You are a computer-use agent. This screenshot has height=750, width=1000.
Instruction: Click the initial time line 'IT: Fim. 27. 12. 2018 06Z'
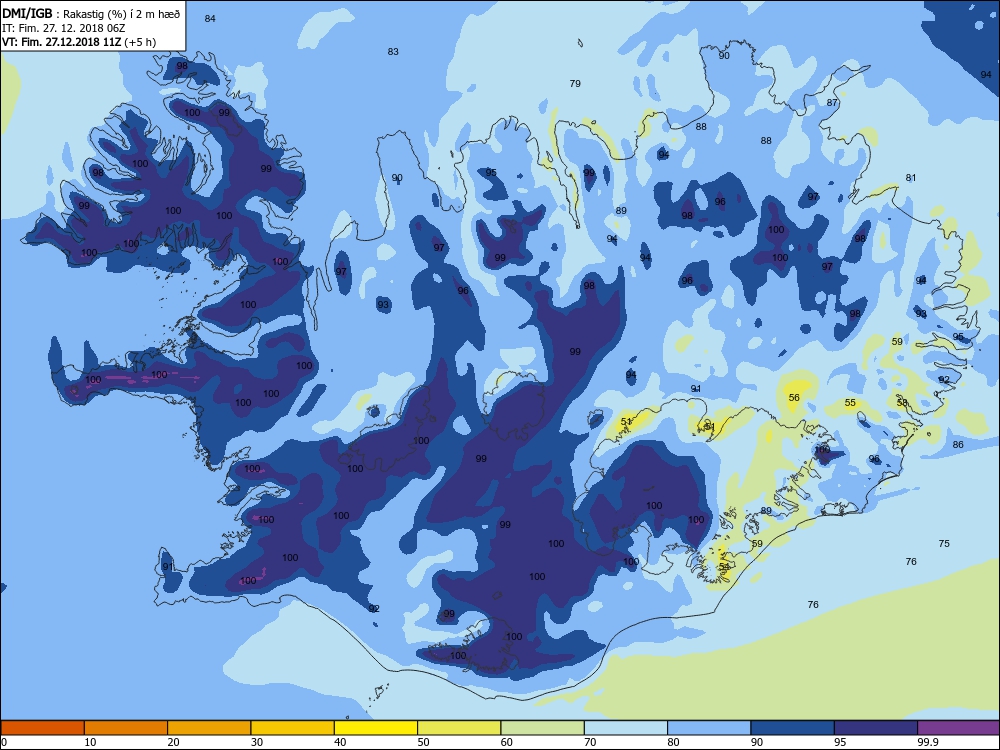coord(63,28)
